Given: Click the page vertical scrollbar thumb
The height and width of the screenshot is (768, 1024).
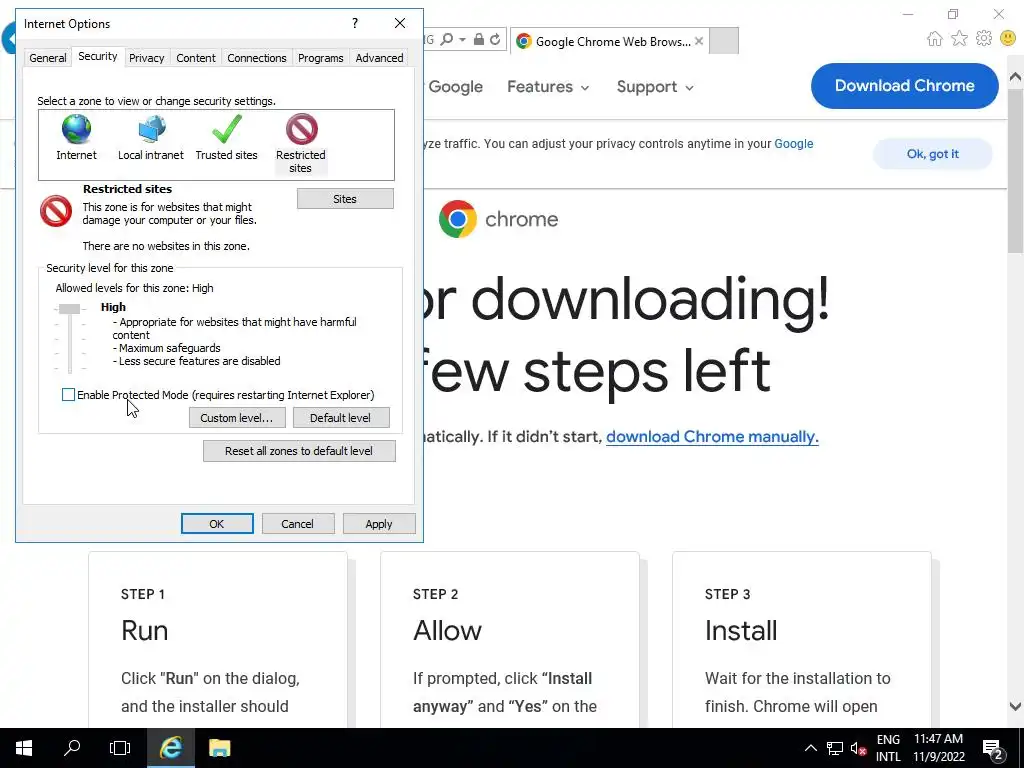Looking at the screenshot, I should click(1016, 170).
